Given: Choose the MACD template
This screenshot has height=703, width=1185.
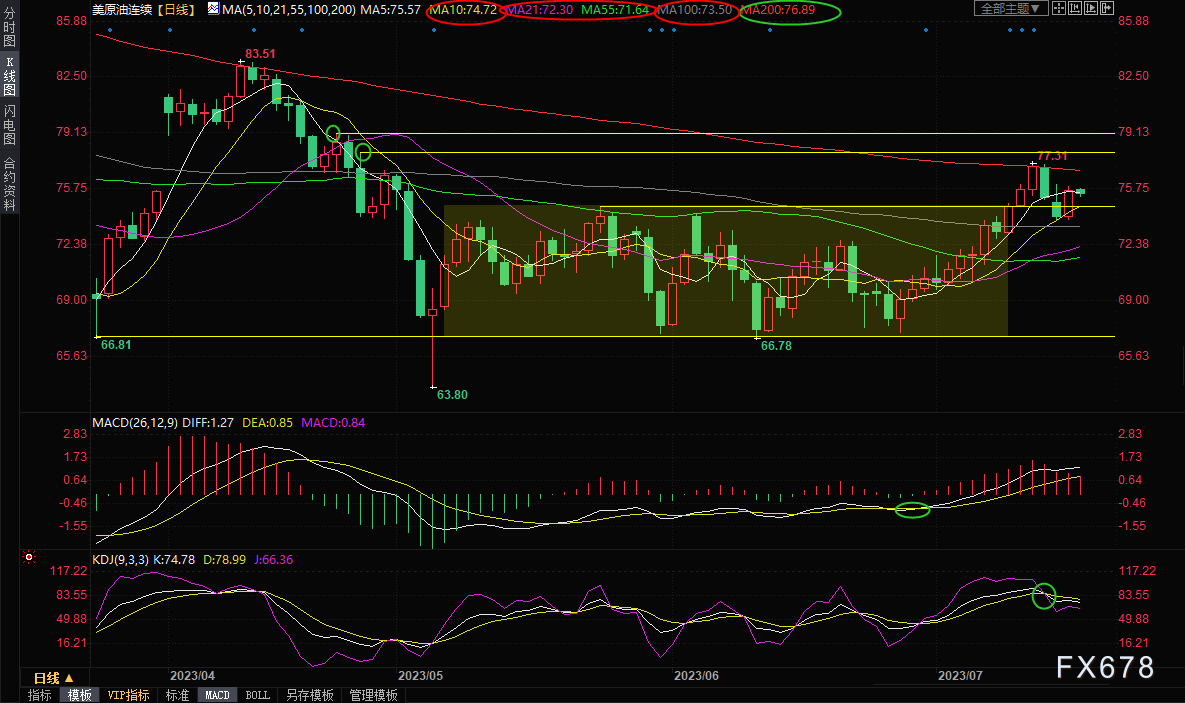Looking at the screenshot, I should (x=218, y=695).
